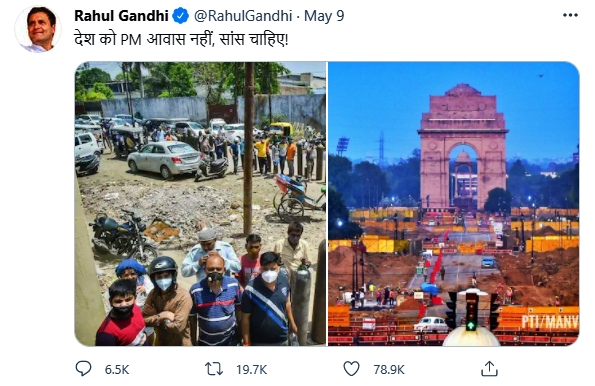Open the three-dot more options menu
Viewport: 595px width, 386px height.
(x=570, y=15)
